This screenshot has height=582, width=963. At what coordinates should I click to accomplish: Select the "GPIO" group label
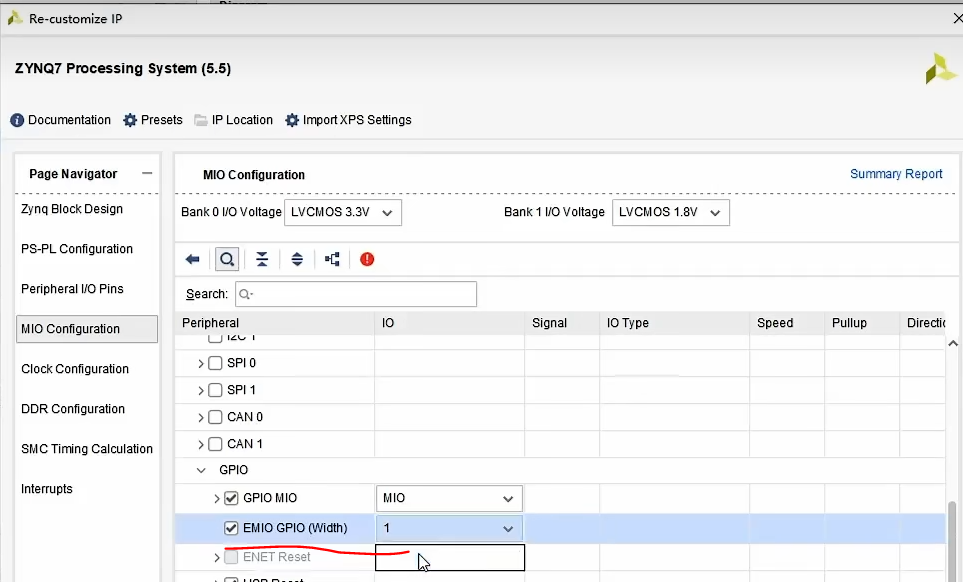pyautogui.click(x=233, y=470)
